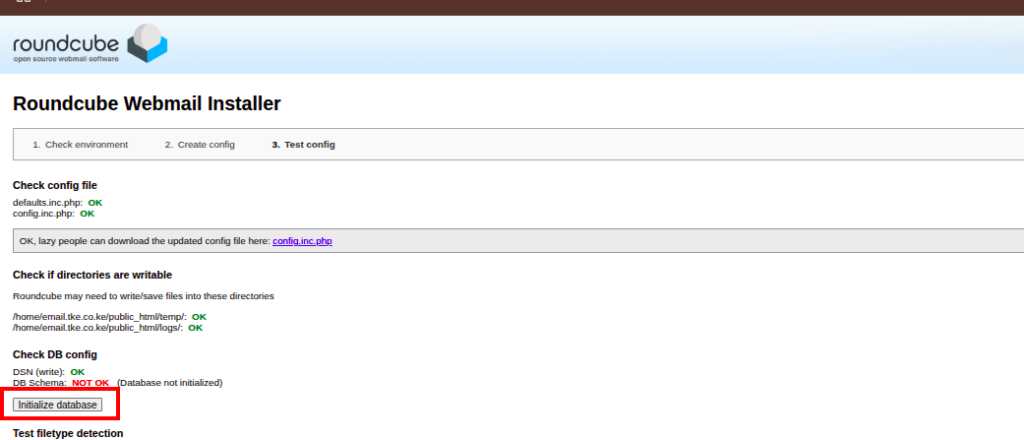Viewport: 1024px width, 440px height.
Task: Select the public_html/temp/ directory path
Action: pos(99,317)
